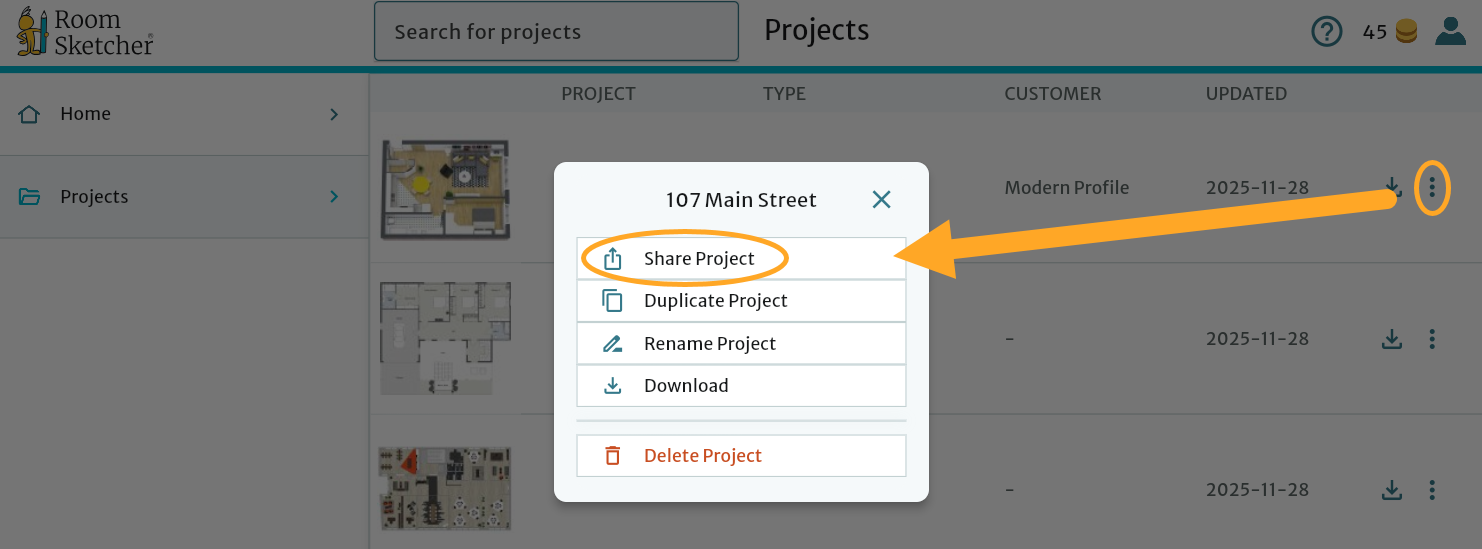Click the Home house icon in sidebar
The image size is (1482, 549).
coord(30,114)
